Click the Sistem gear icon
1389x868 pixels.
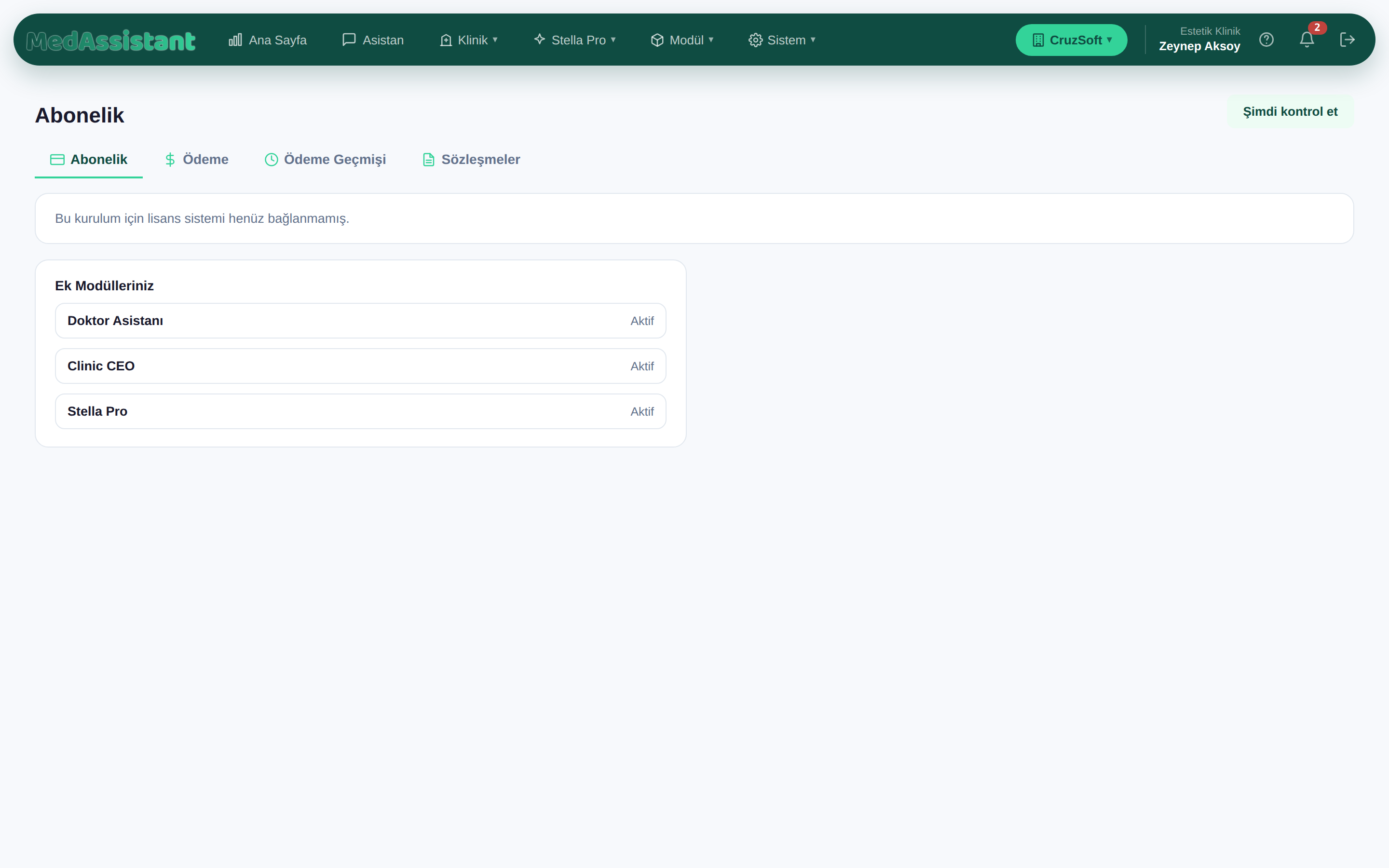click(755, 40)
